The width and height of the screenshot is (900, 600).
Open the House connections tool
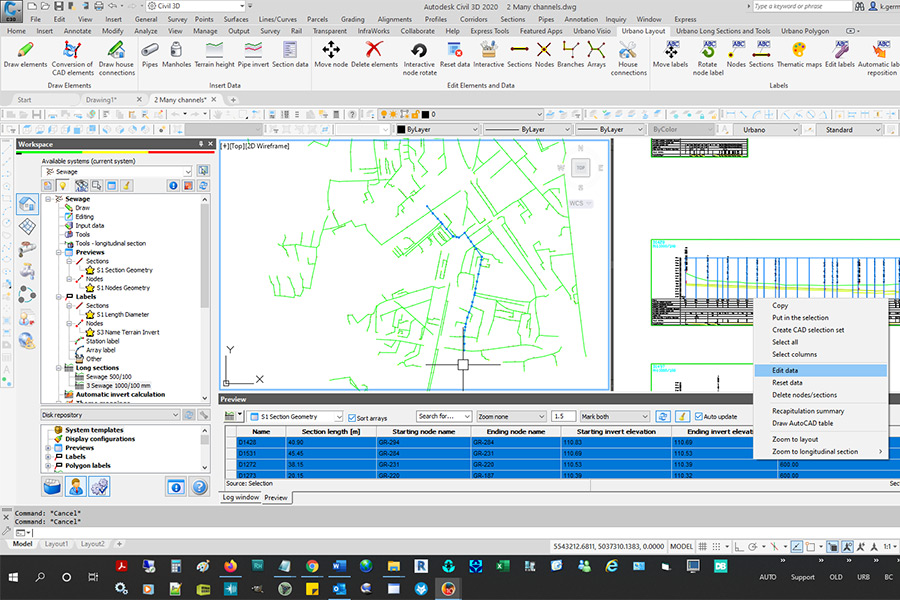[628, 59]
